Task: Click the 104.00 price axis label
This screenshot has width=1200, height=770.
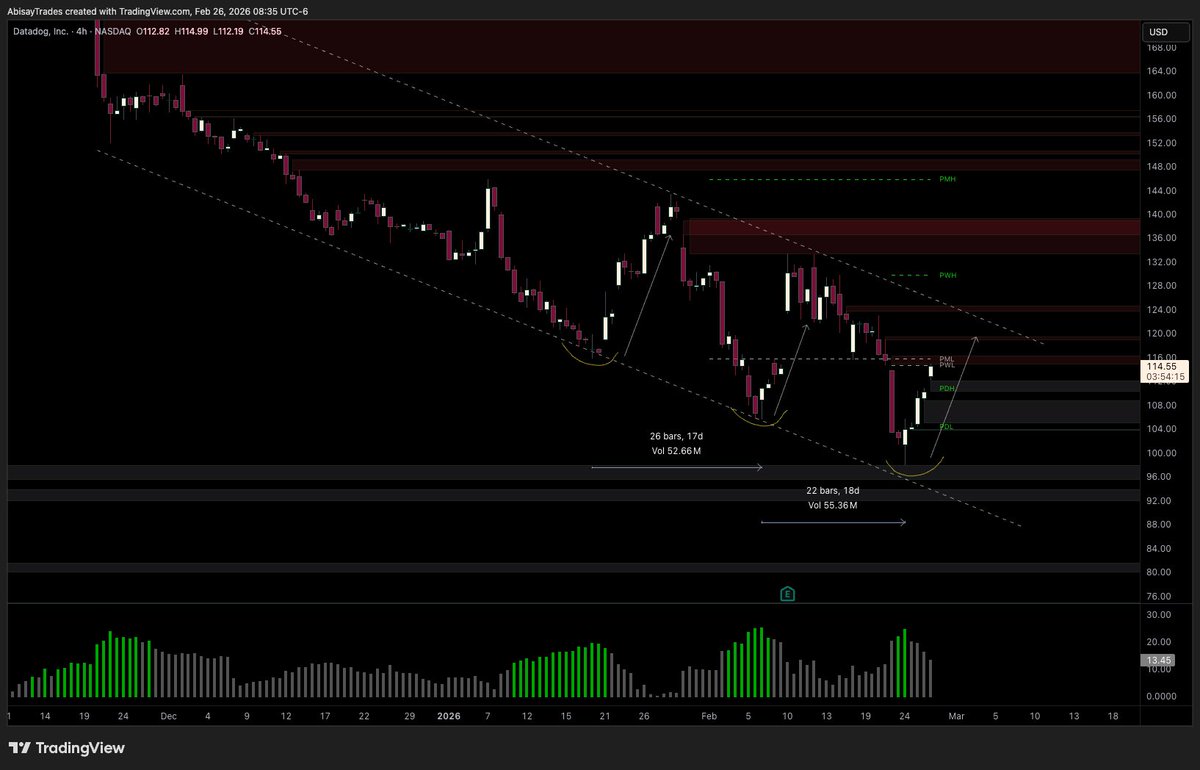Action: coord(1161,429)
